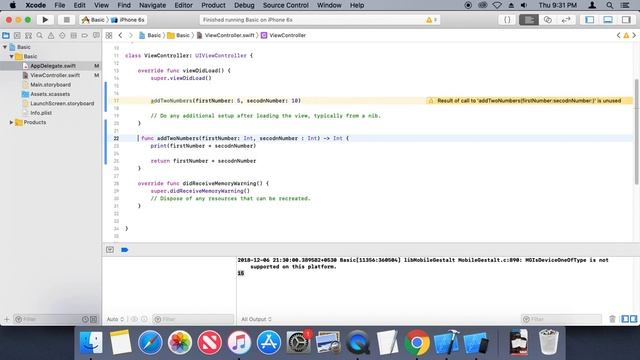Open the Source Control navigator tab
Image resolution: width=640 pixels, height=360 pixels.
[17, 36]
